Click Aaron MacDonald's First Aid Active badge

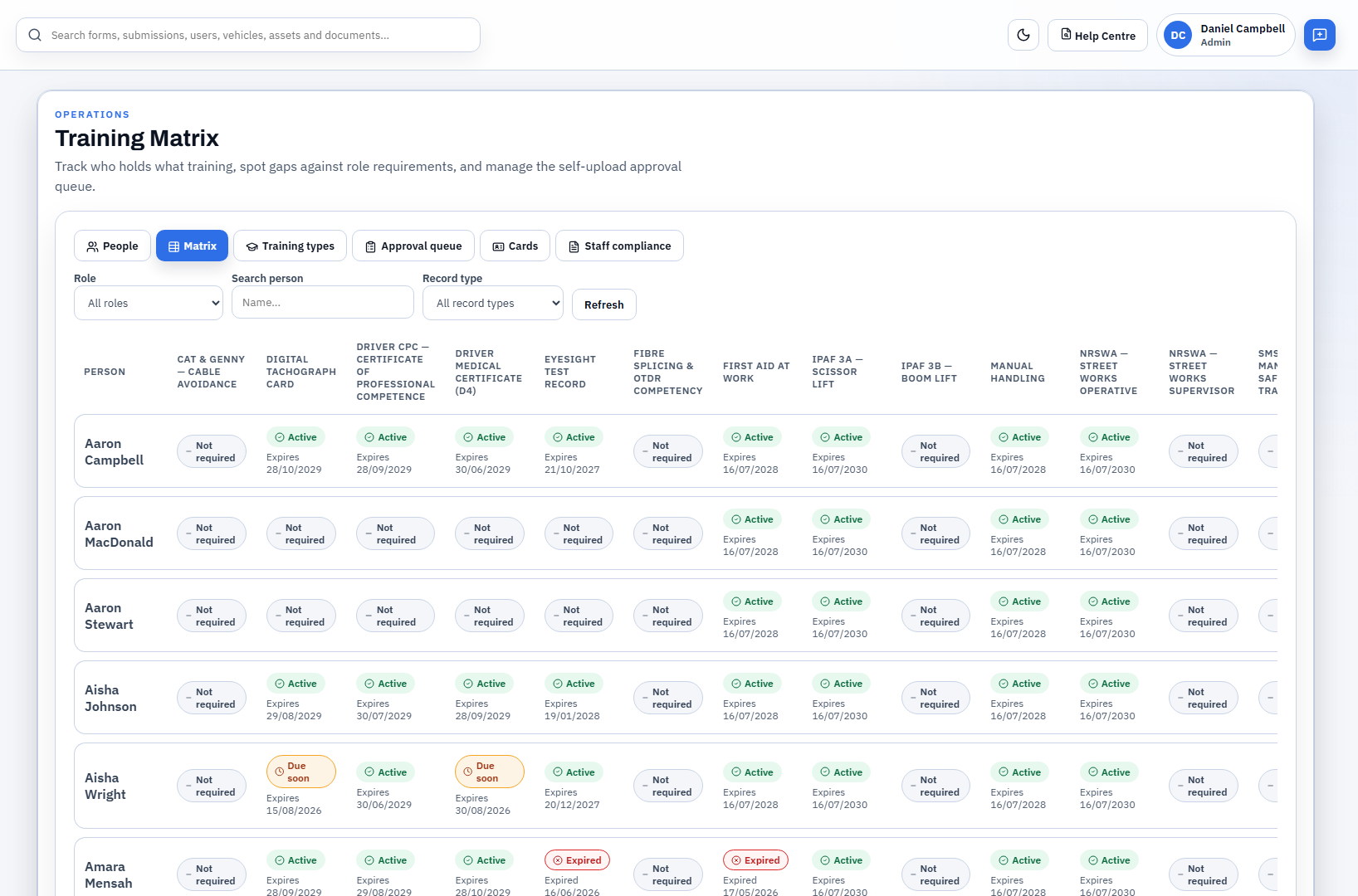tap(752, 519)
